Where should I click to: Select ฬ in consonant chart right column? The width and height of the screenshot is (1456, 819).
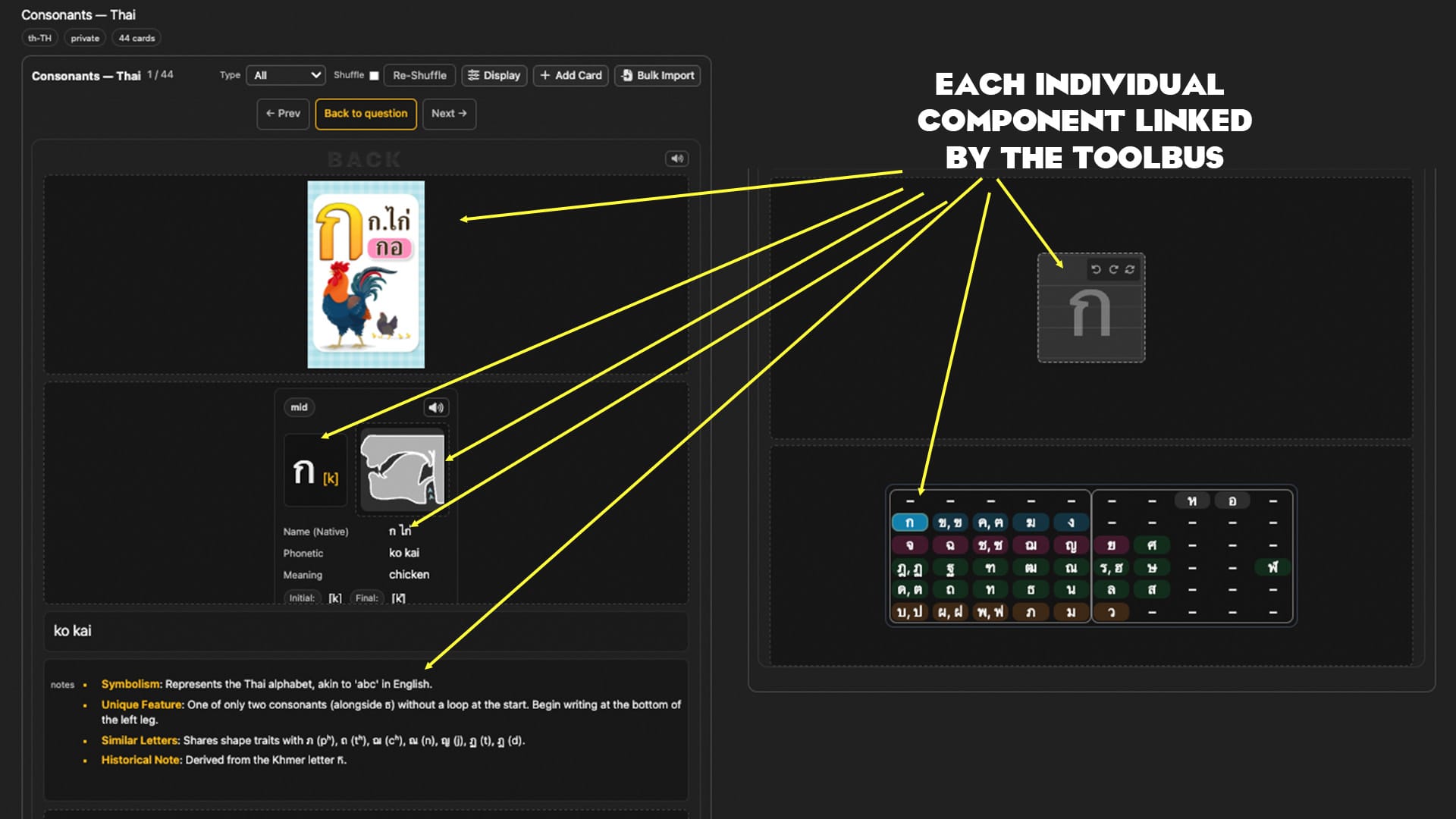tap(1272, 567)
